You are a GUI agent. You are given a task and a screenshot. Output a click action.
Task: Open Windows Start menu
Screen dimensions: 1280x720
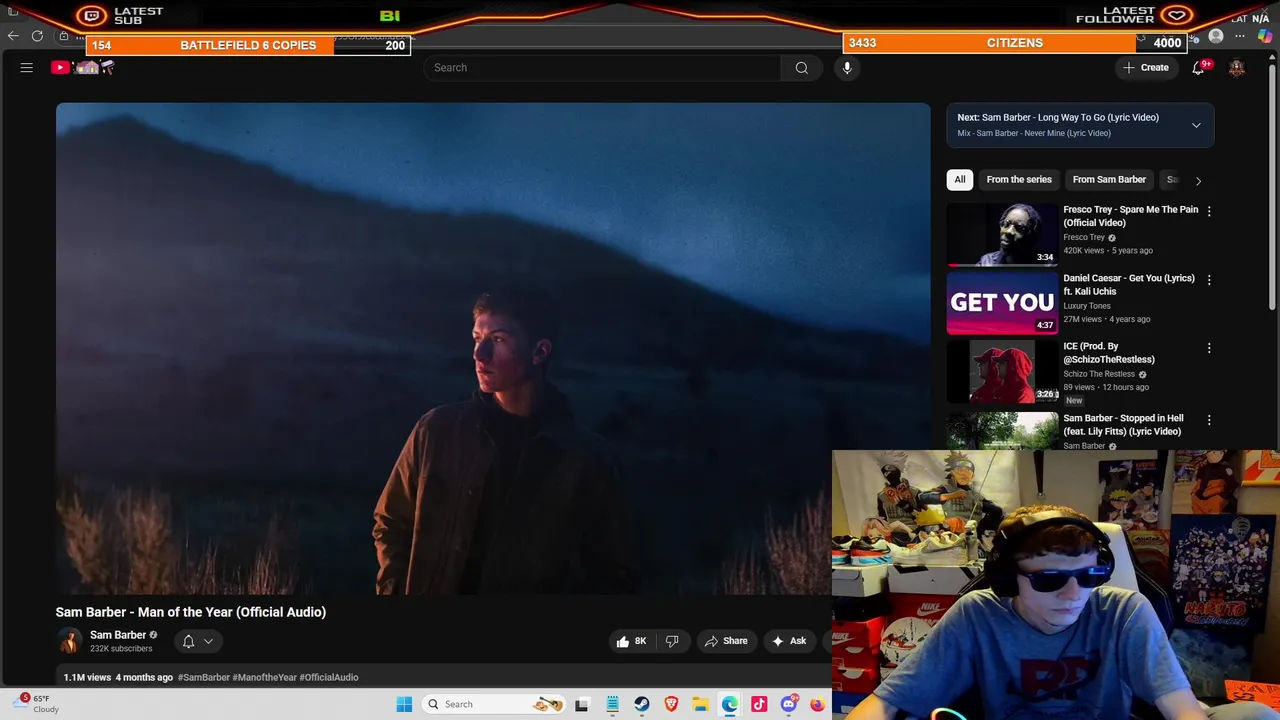tap(404, 704)
